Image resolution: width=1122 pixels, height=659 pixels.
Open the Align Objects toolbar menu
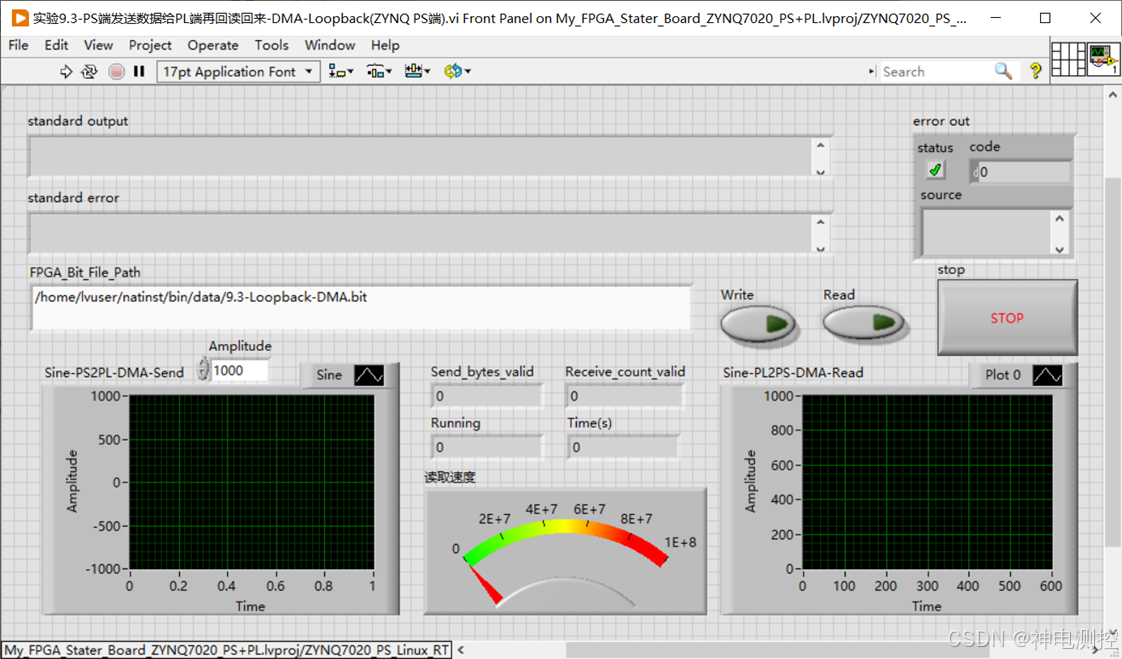pyautogui.click(x=341, y=72)
